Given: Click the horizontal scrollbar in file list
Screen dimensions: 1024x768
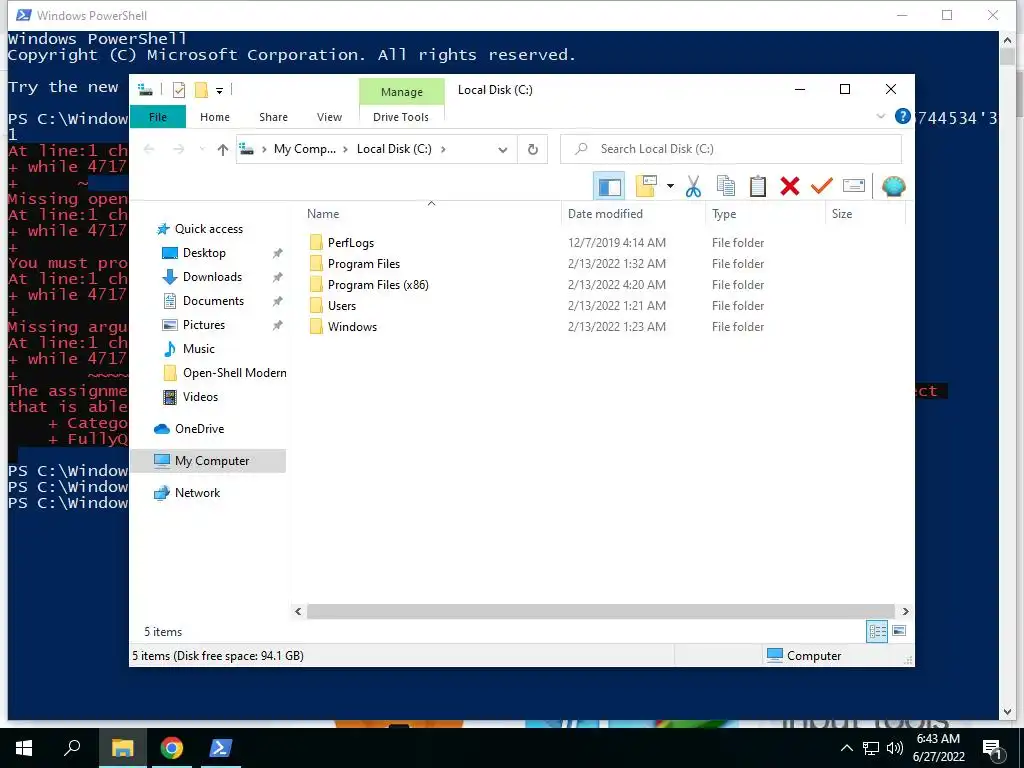Looking at the screenshot, I should [x=600, y=611].
